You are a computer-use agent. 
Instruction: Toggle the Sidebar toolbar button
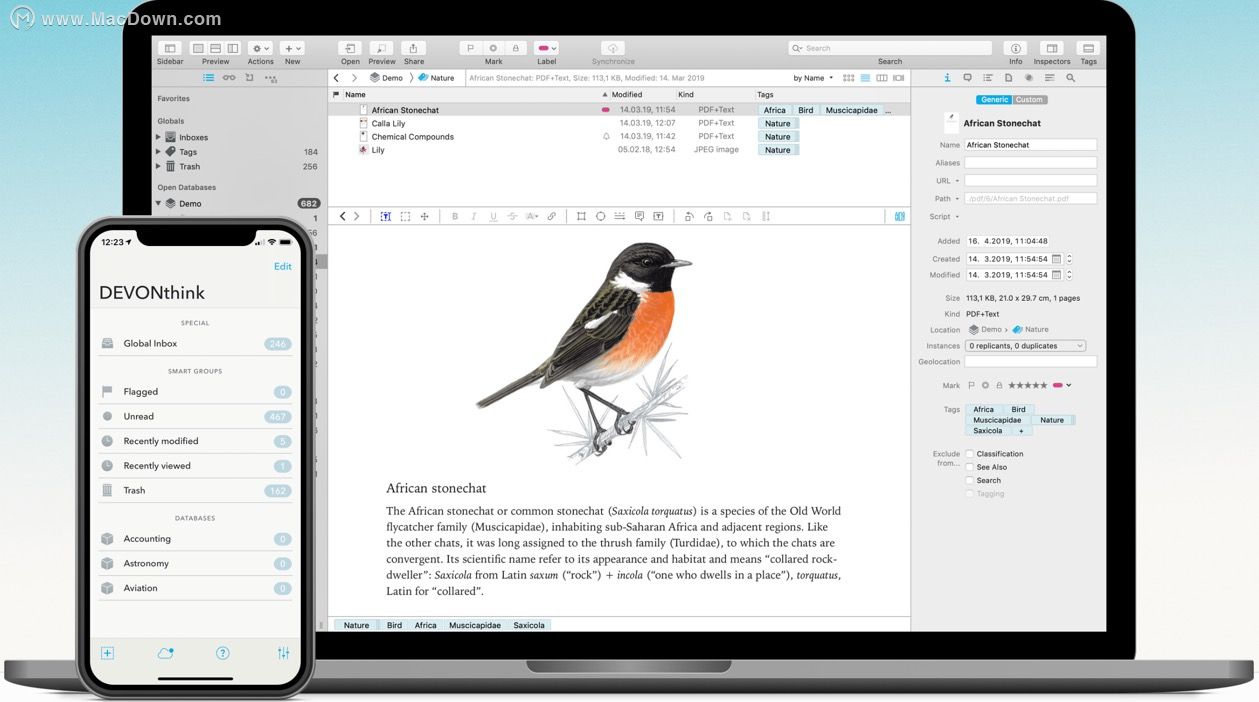(170, 48)
